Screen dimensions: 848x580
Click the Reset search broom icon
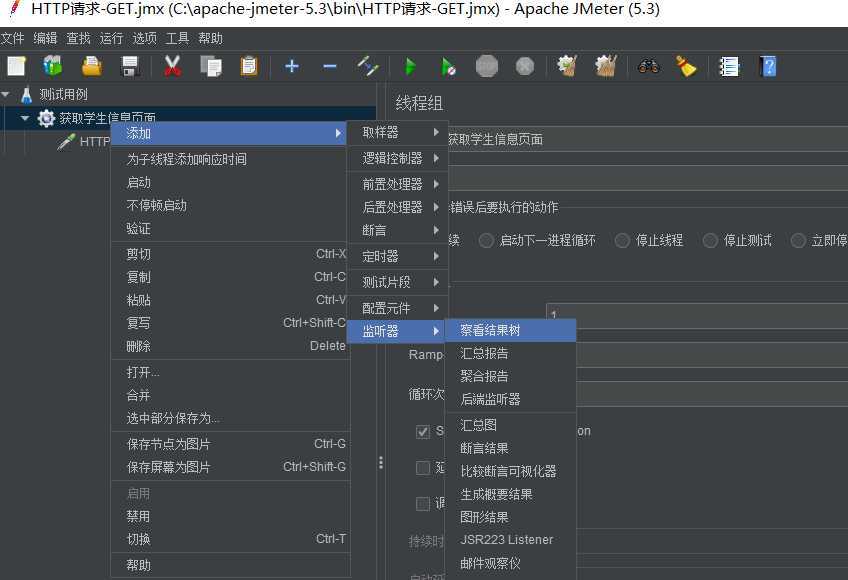(x=686, y=67)
